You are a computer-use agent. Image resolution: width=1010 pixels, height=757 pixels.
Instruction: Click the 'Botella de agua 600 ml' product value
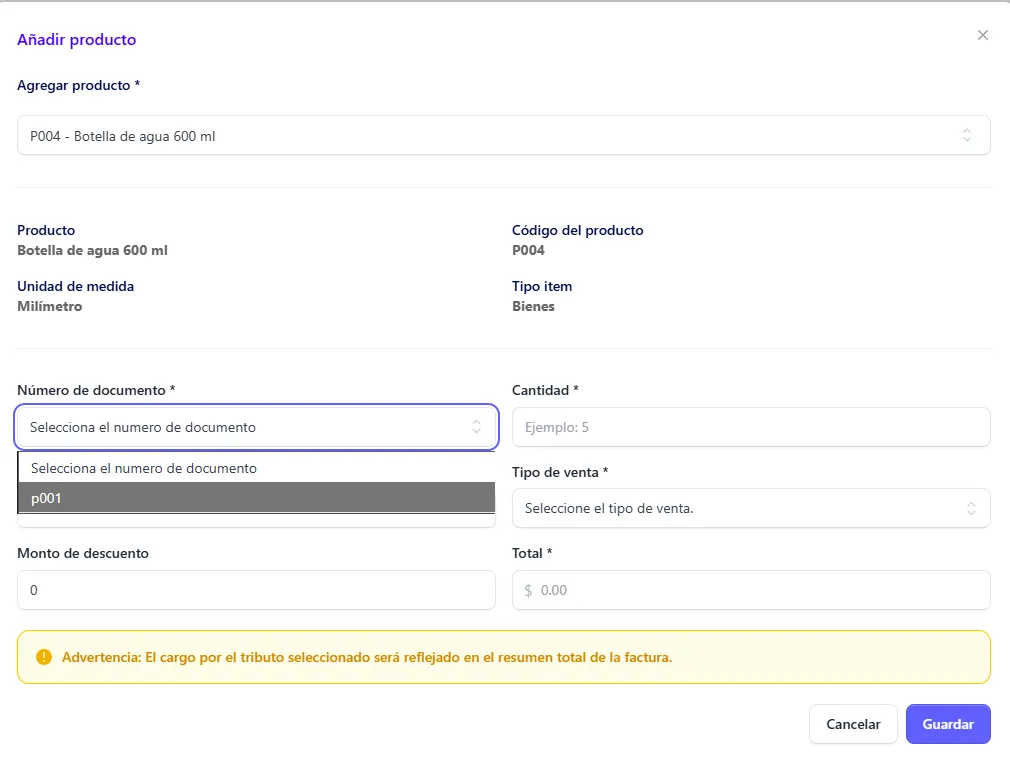92,250
